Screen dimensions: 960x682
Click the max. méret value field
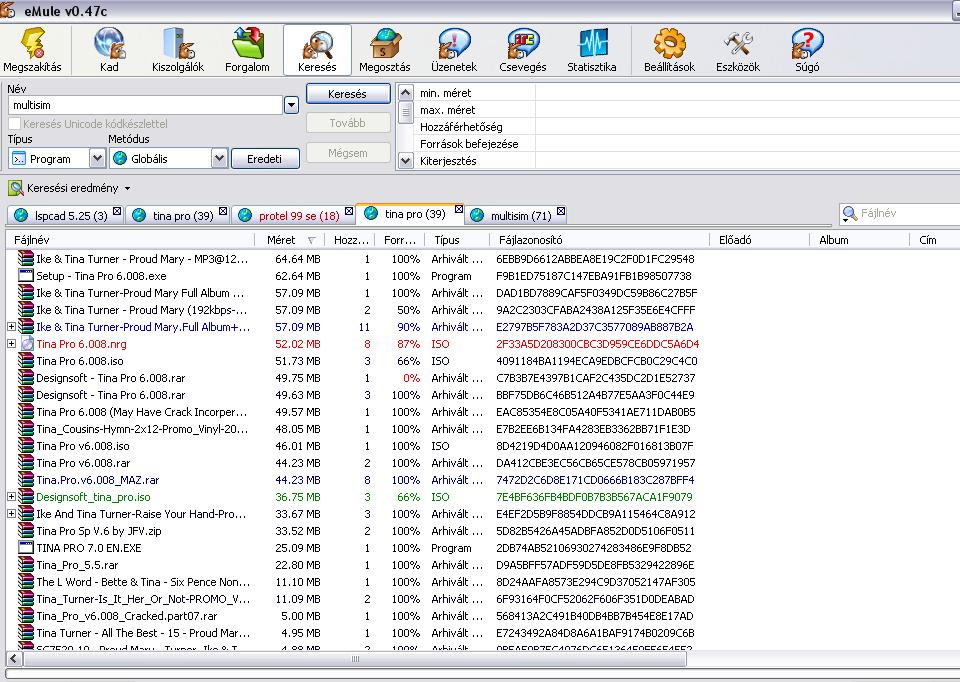(747, 110)
